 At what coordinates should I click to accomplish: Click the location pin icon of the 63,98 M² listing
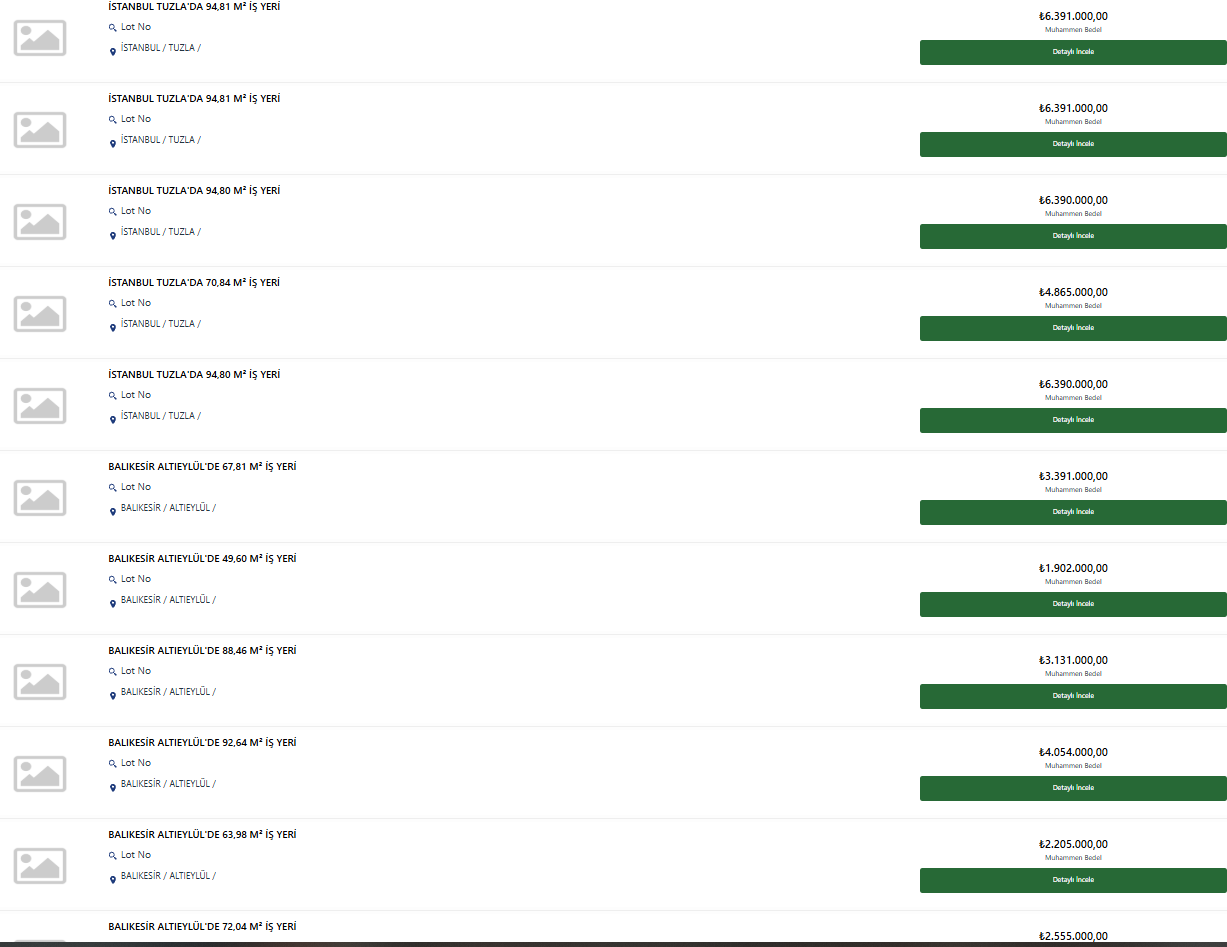(113, 880)
